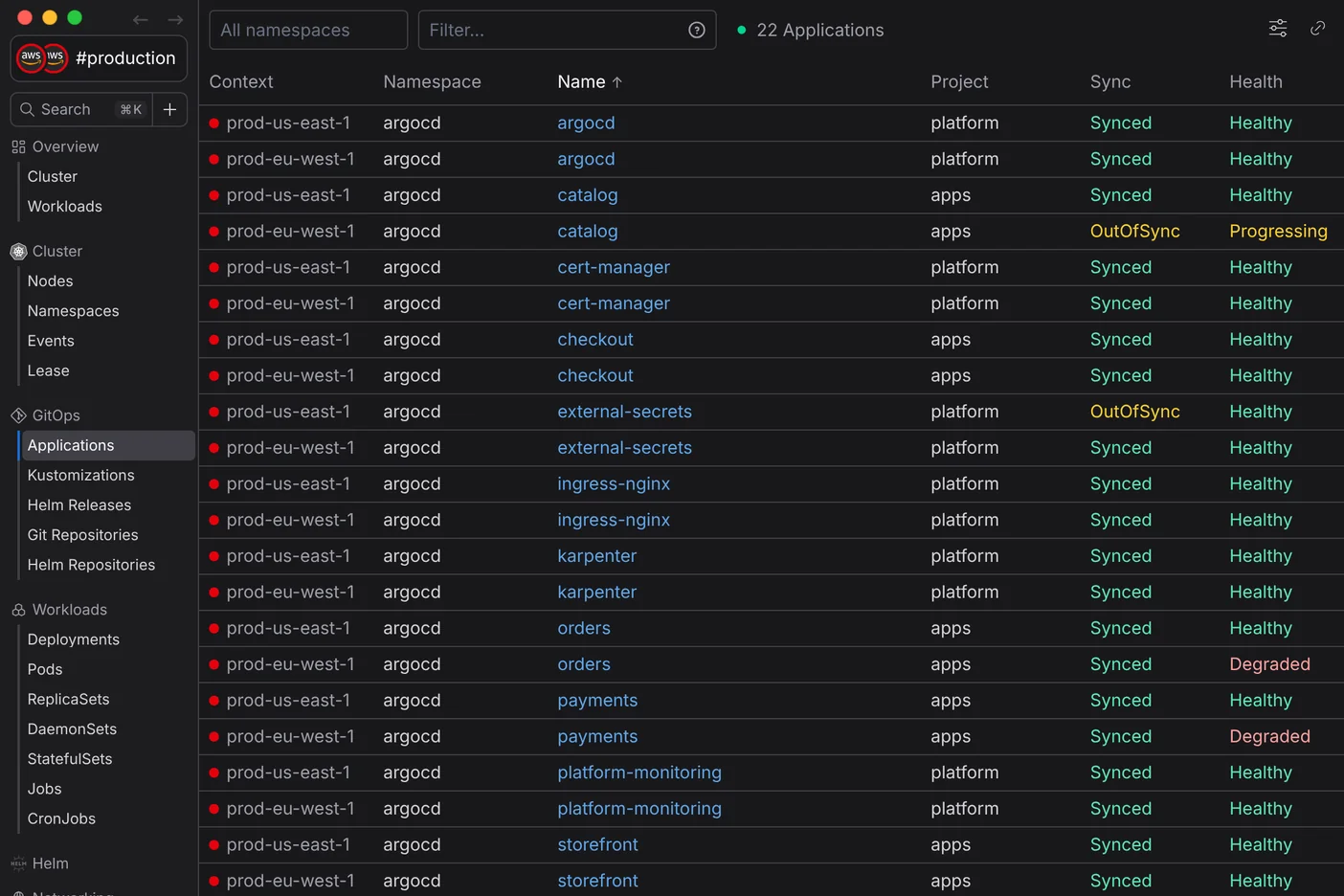Sort by the Sync column header
Screen dimensions: 1344x896
click(1110, 82)
